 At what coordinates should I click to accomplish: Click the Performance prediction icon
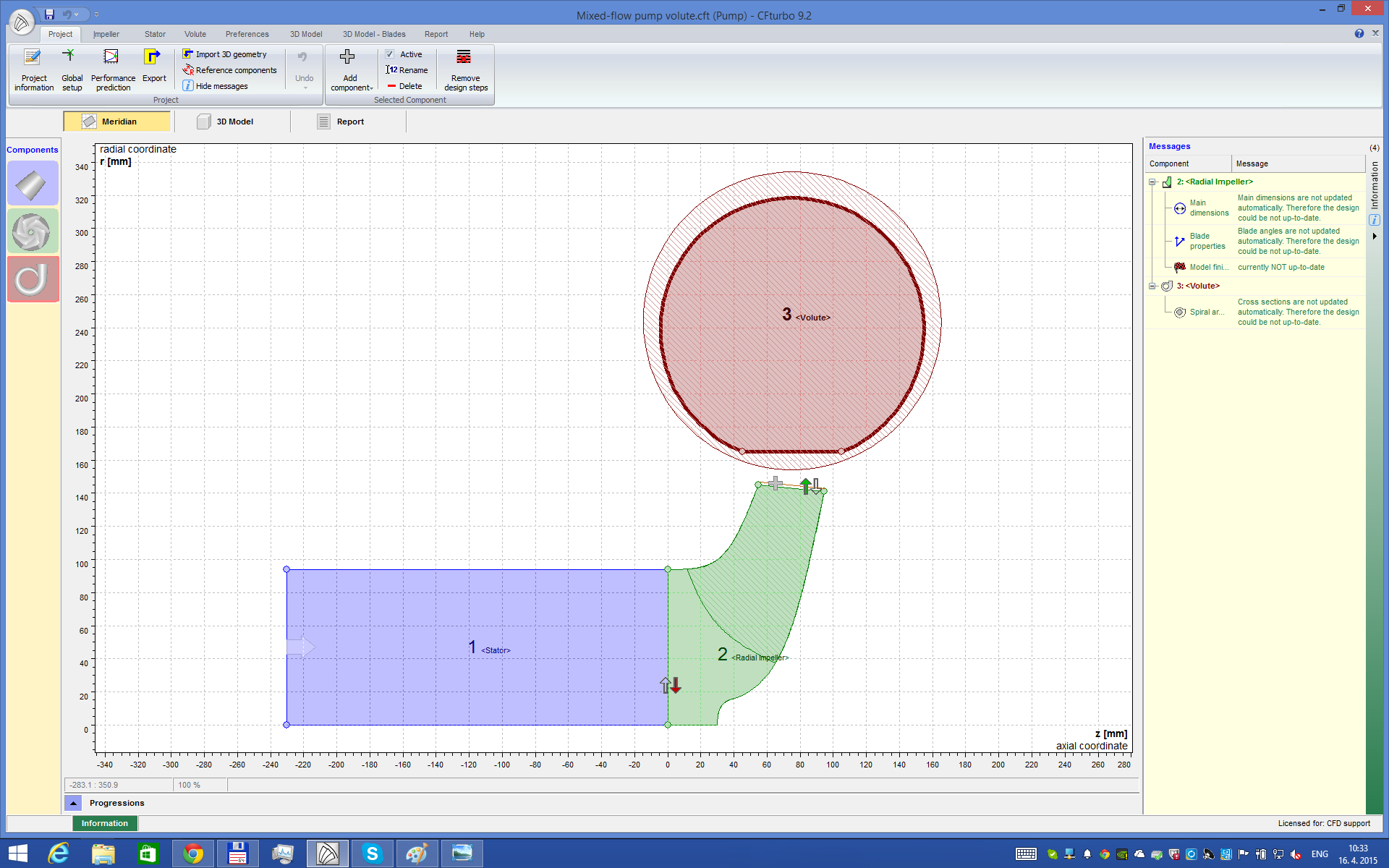tap(111, 57)
